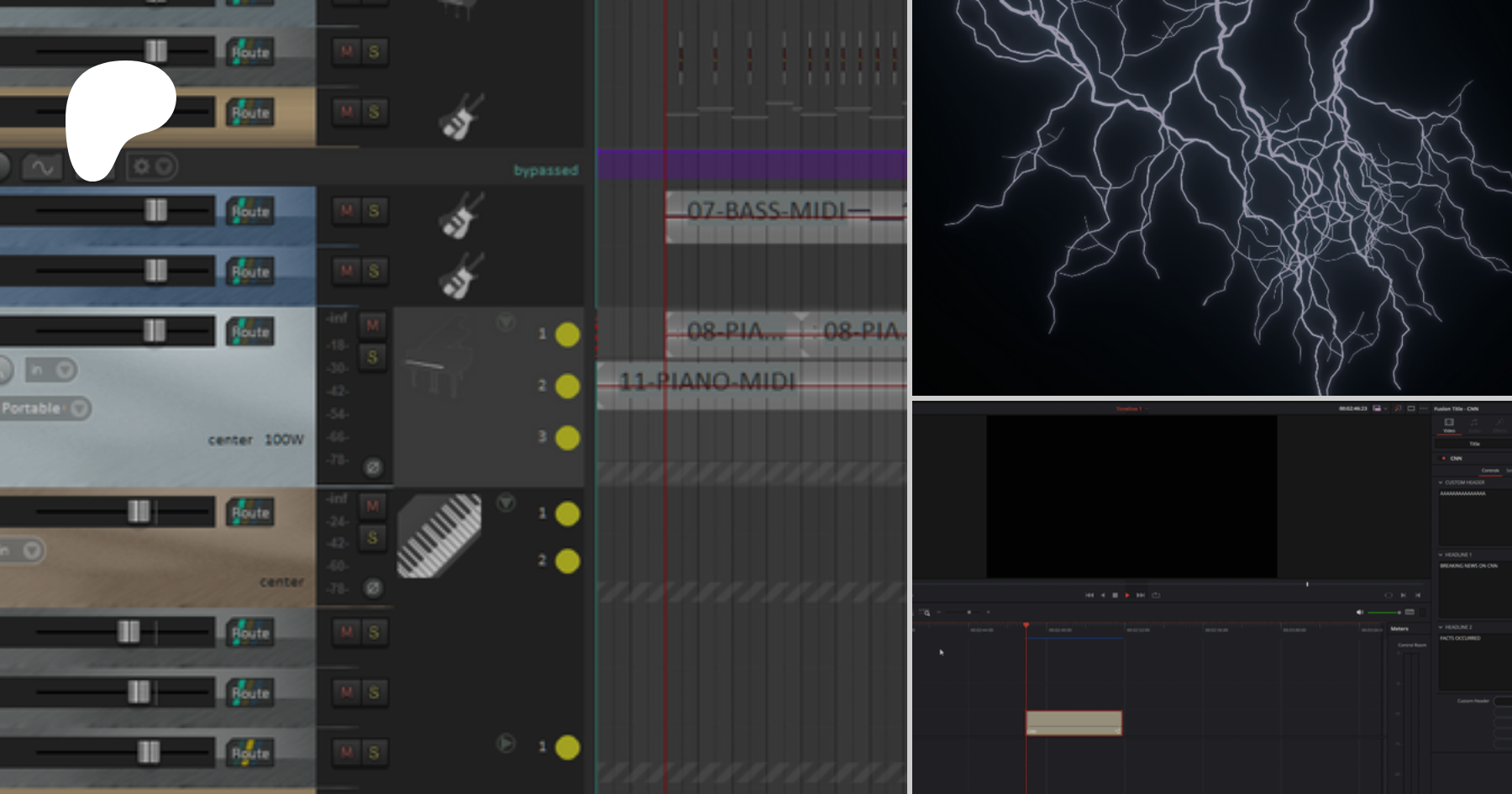The height and width of the screenshot is (794, 1512).
Task: Collapse the CUSTOM HEADER section
Action: (1441, 482)
